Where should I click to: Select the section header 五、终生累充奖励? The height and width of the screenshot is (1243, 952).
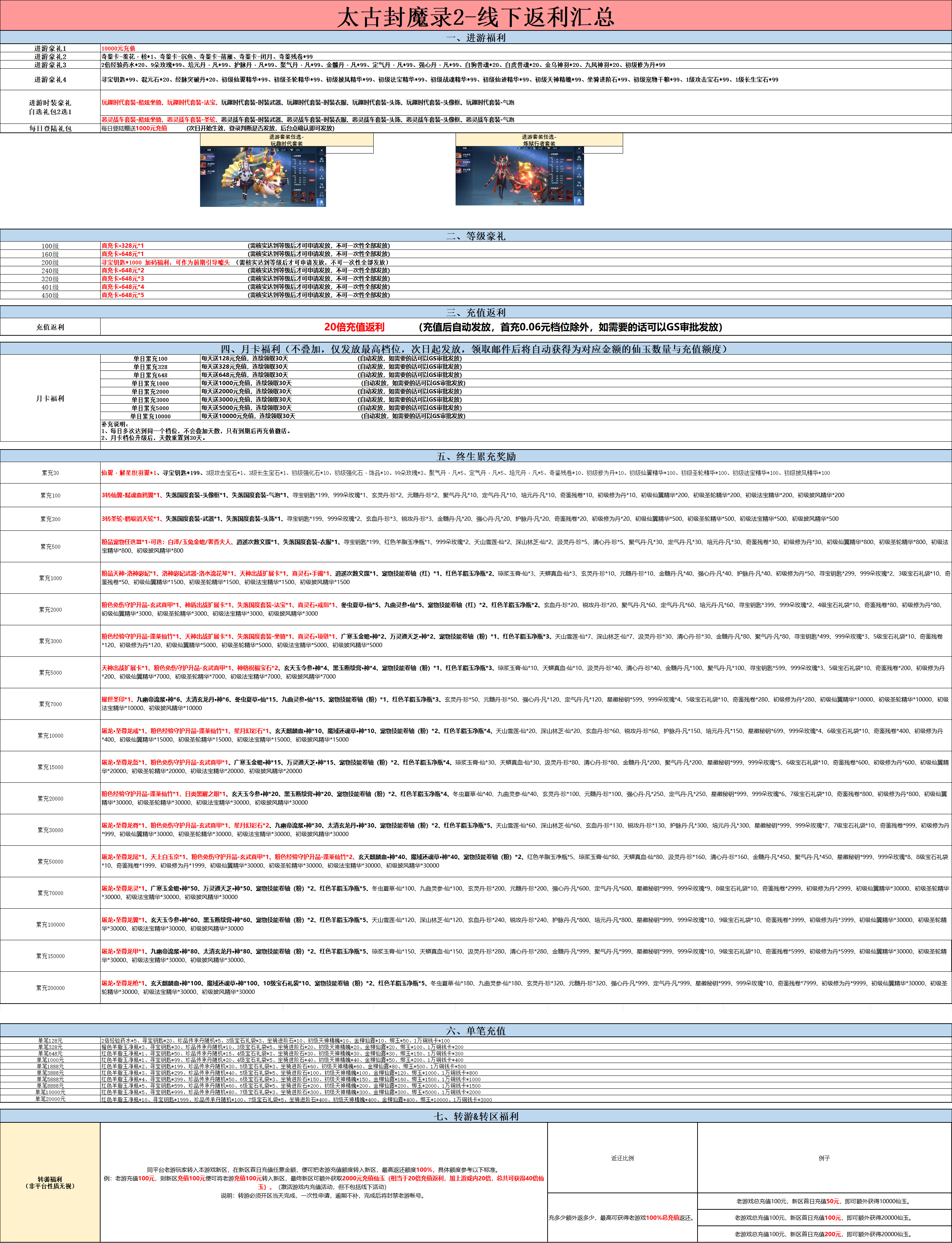(x=475, y=456)
